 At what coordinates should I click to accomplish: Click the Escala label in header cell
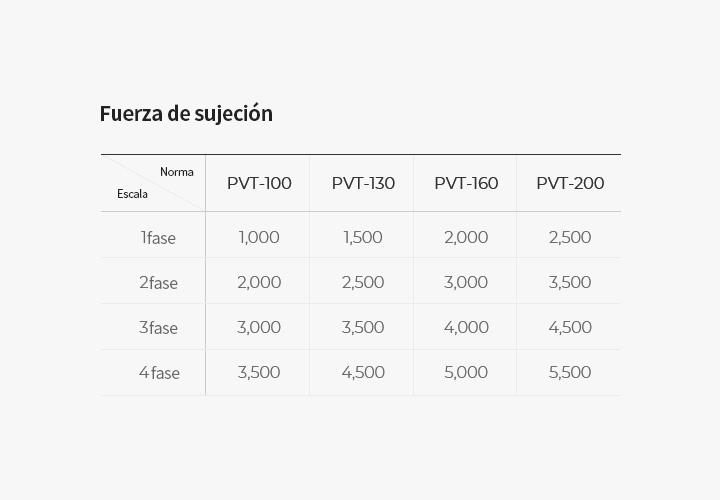(x=132, y=194)
